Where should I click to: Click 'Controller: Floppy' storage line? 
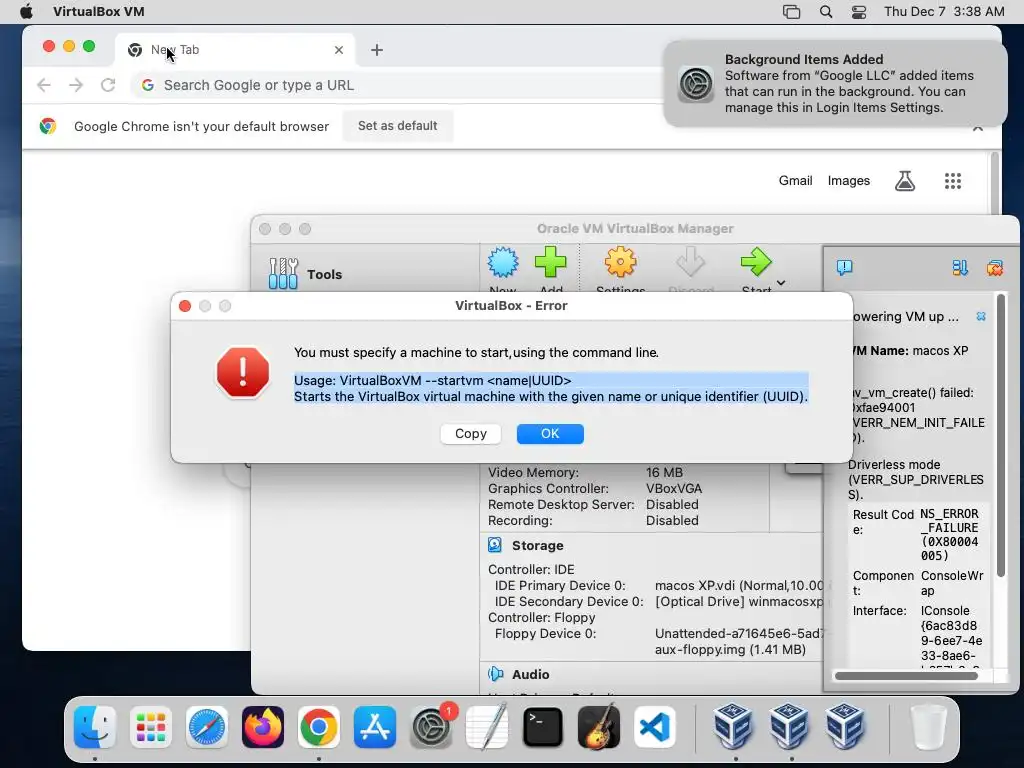pyautogui.click(x=541, y=617)
